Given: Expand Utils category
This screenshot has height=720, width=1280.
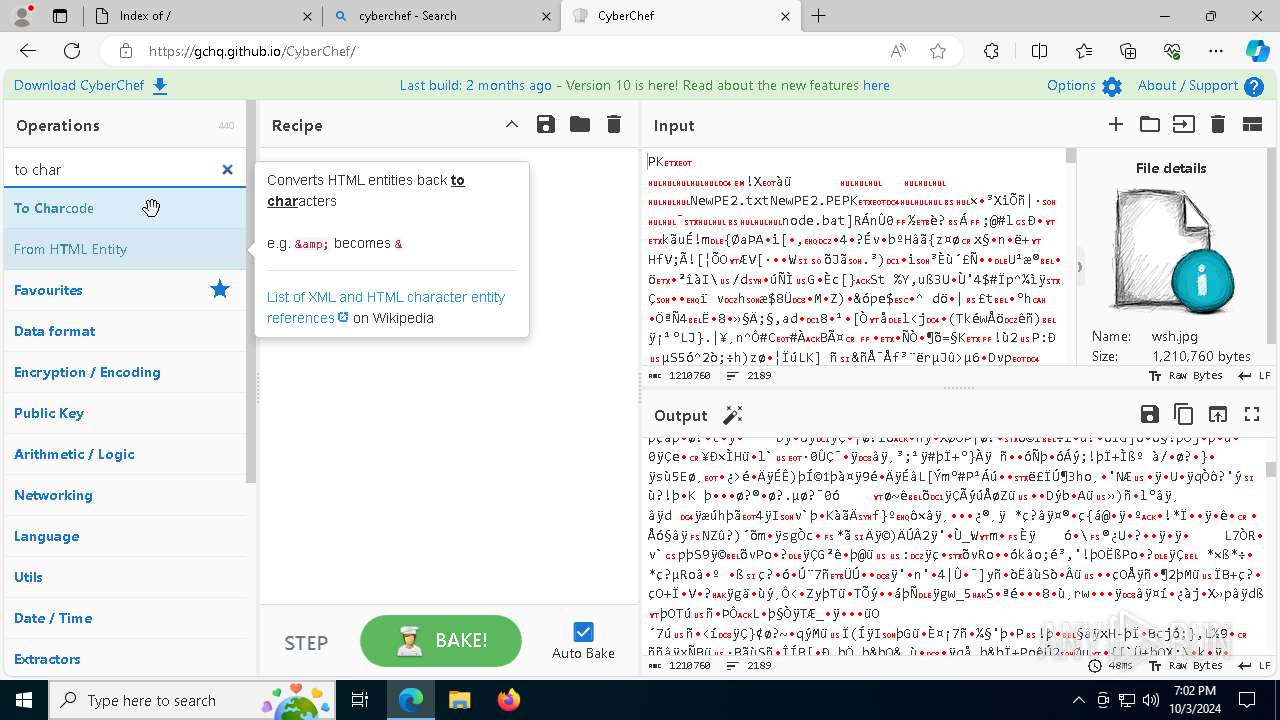Looking at the screenshot, I should 125,577.
